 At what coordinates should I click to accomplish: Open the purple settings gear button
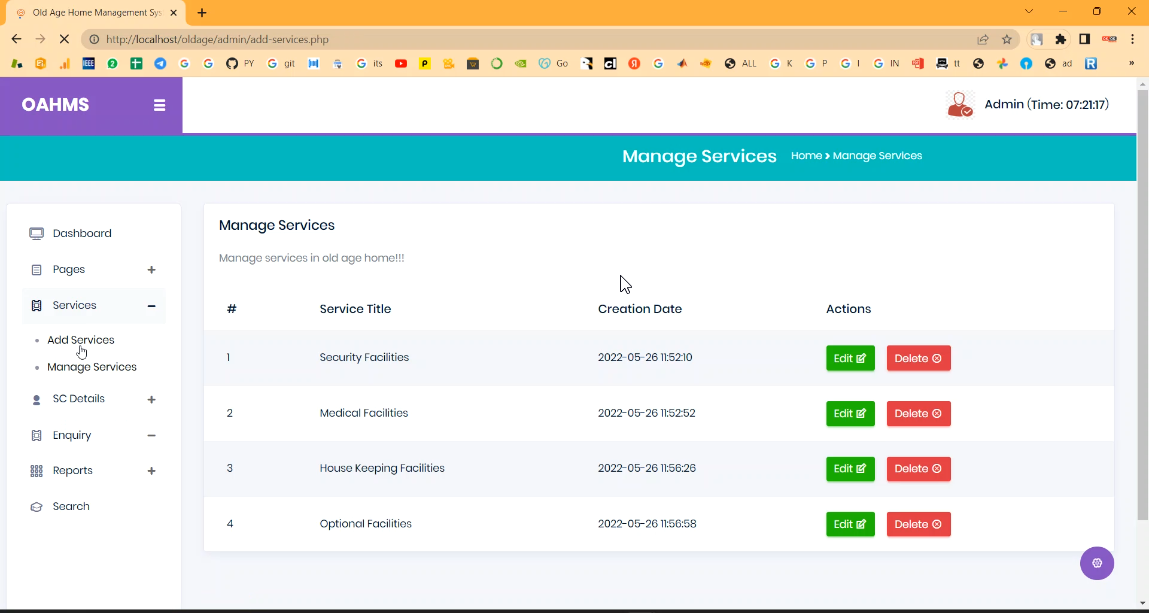[x=1096, y=563]
